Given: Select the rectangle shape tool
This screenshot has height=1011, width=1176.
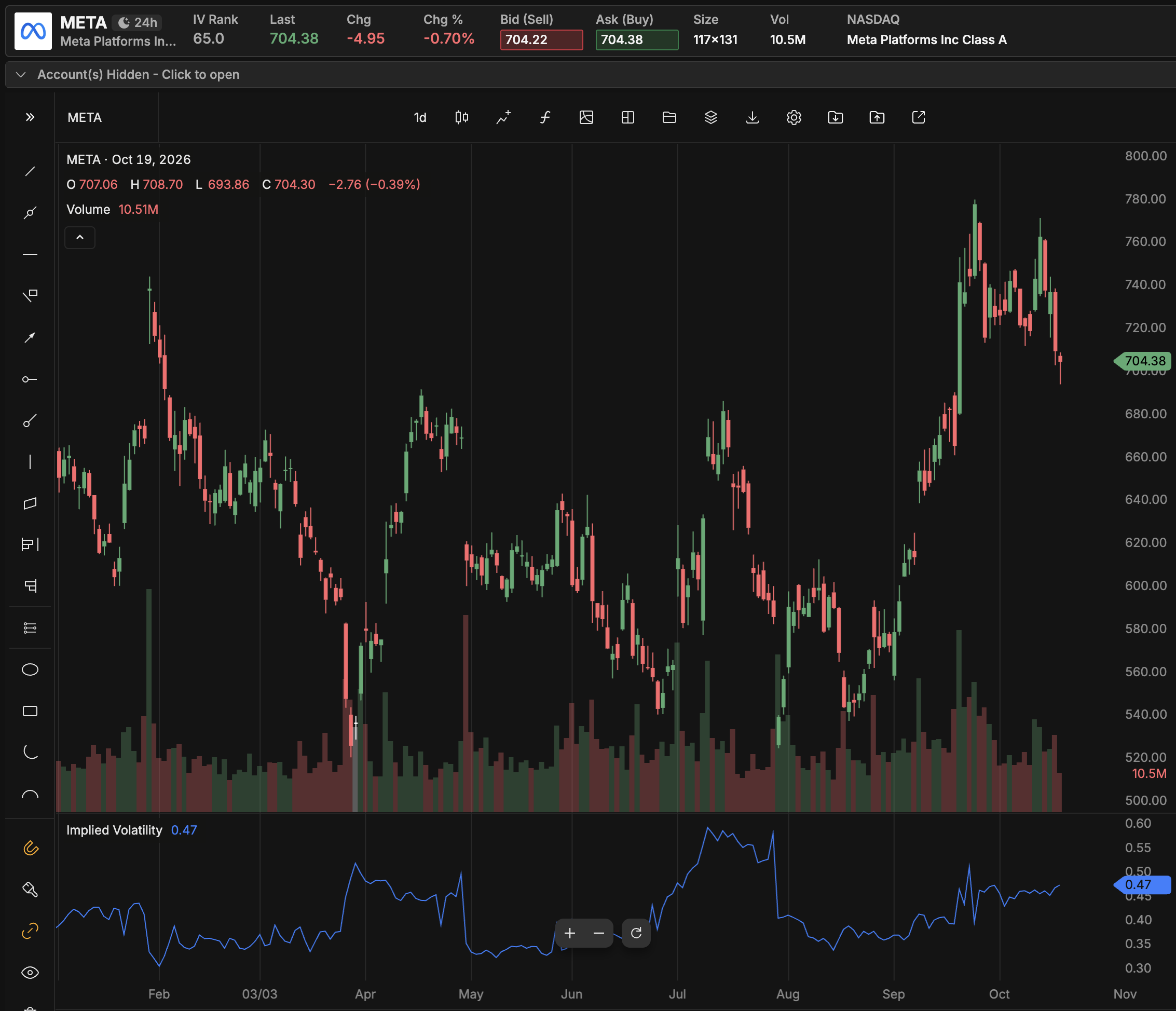Looking at the screenshot, I should [30, 711].
